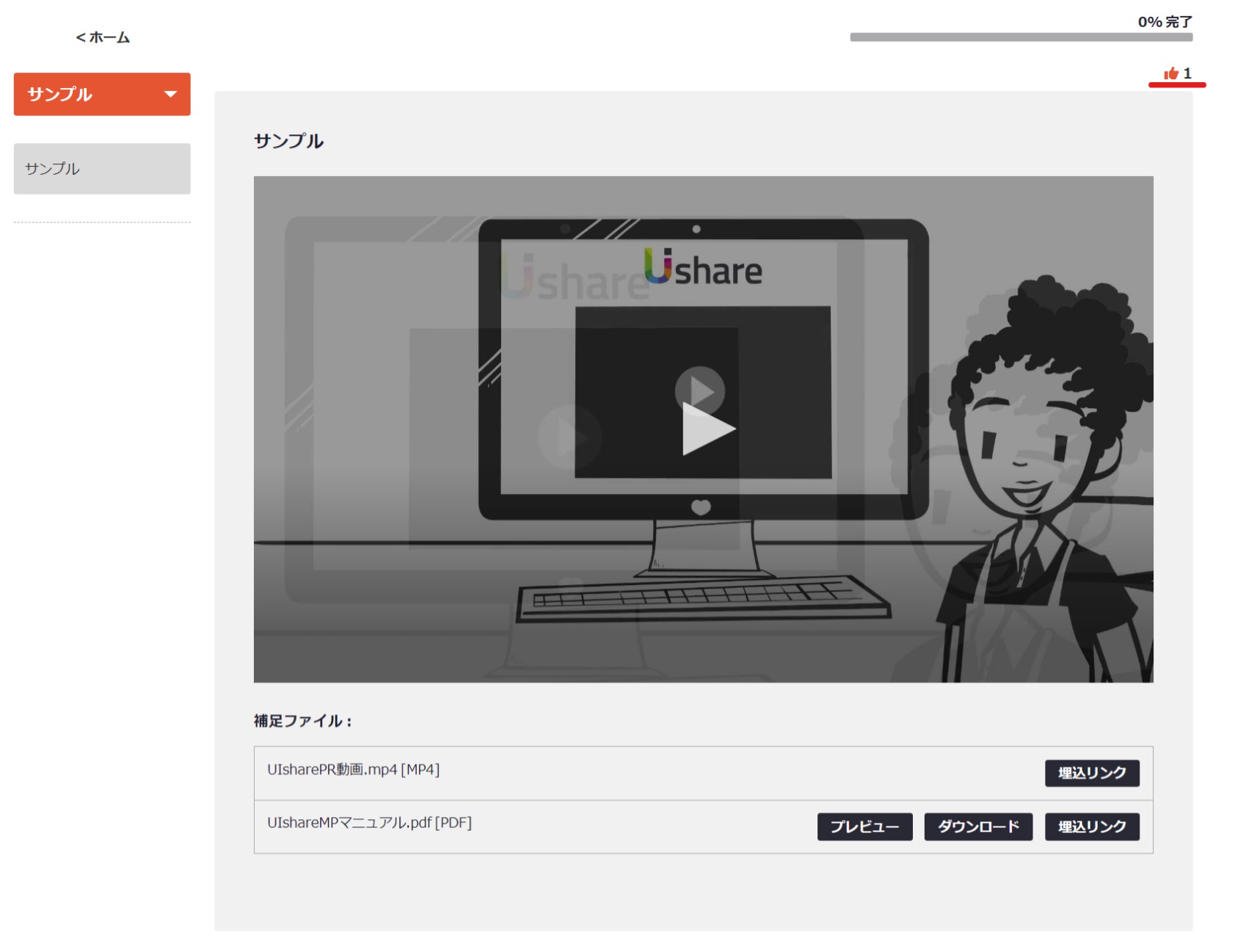Select the grey サンプル sidebar item
The width and height of the screenshot is (1246, 952).
(102, 169)
